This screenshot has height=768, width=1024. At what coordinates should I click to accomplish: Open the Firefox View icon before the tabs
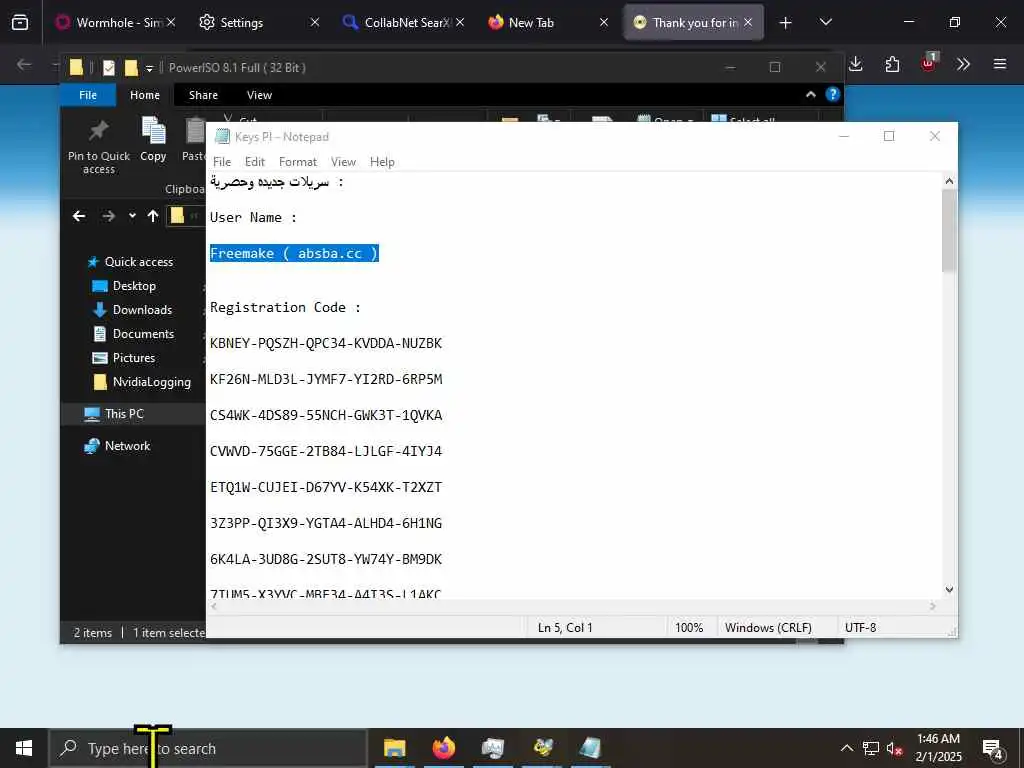click(x=20, y=23)
